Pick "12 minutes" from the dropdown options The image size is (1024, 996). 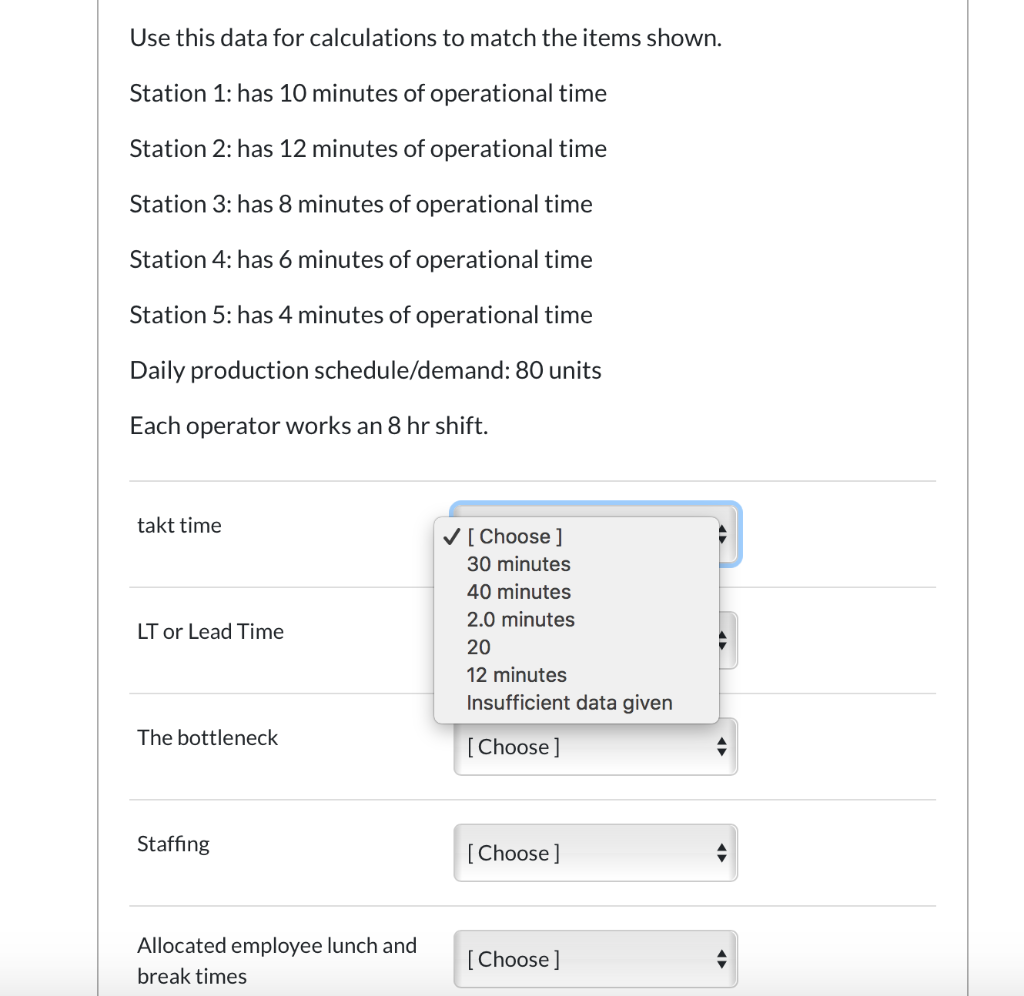coord(516,675)
